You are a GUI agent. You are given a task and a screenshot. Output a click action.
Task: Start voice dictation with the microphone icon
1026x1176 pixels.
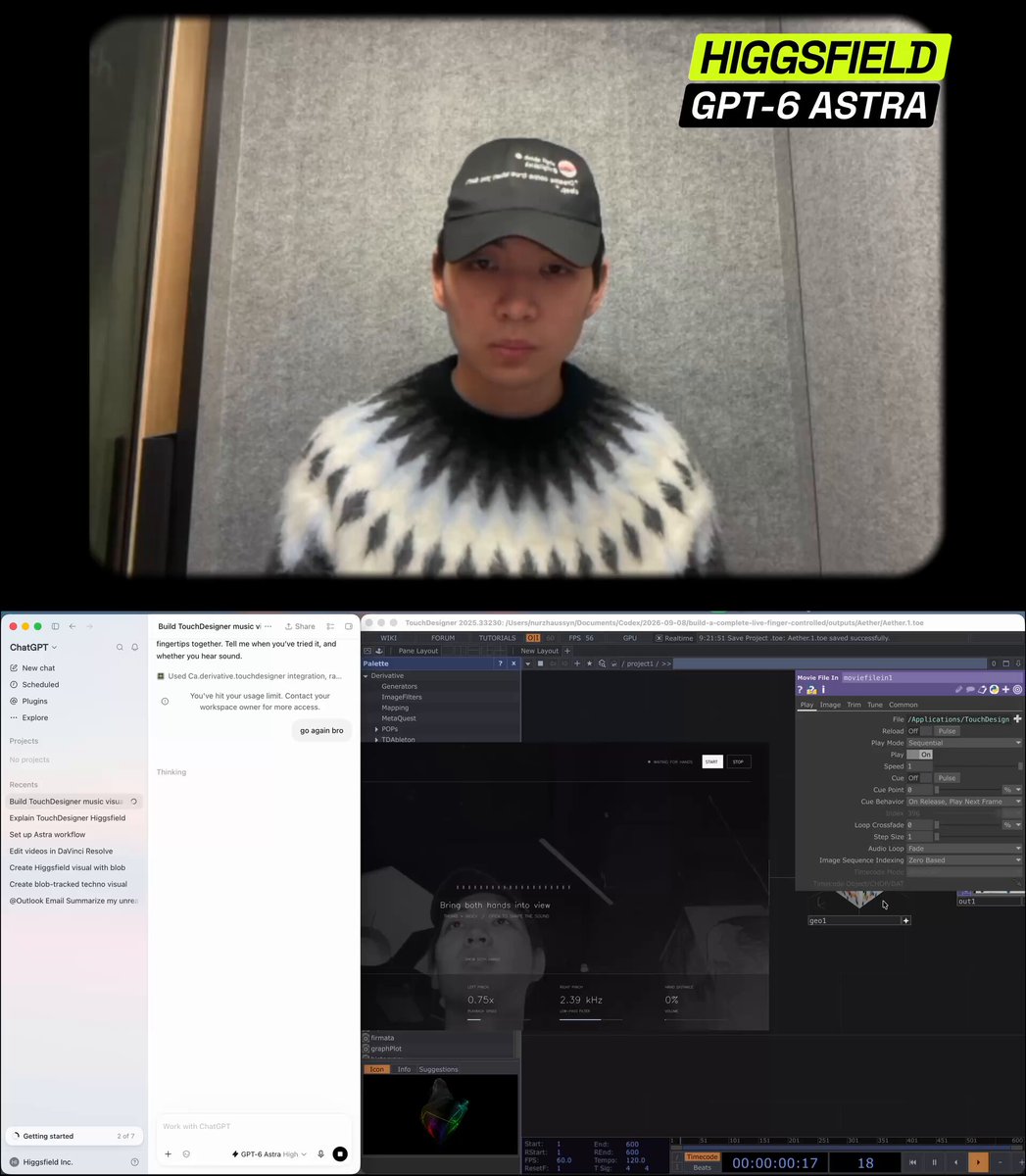(x=320, y=1154)
